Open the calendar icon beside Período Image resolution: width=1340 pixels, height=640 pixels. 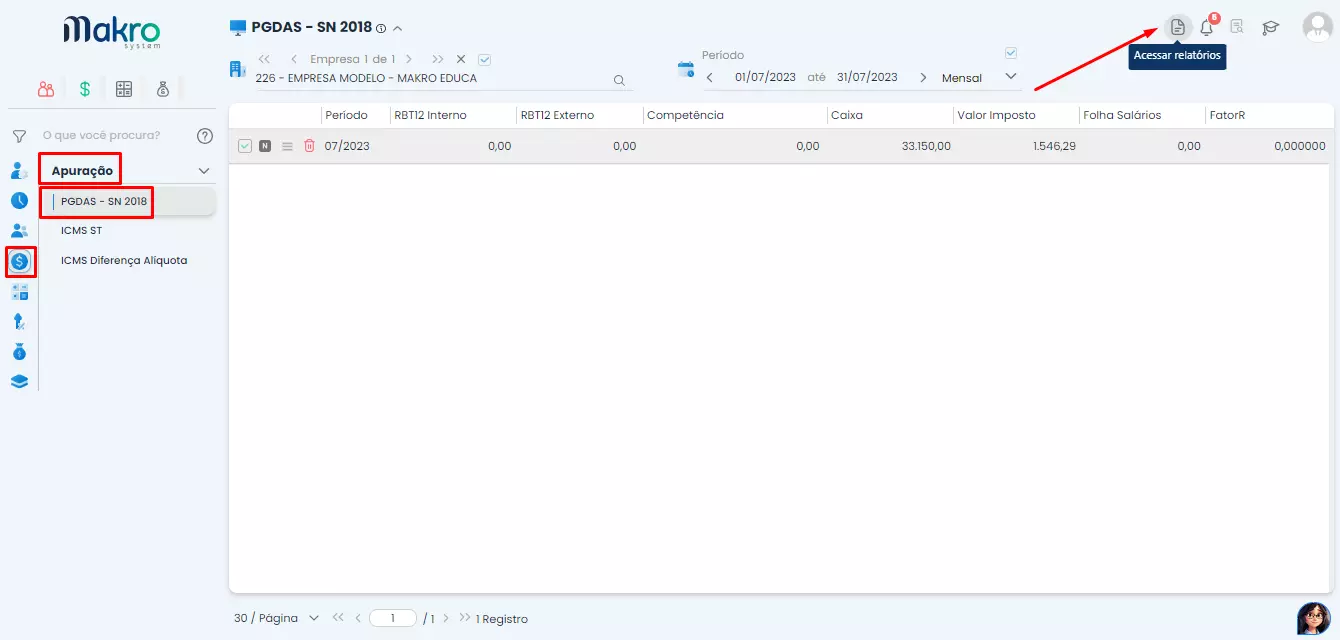[686, 69]
